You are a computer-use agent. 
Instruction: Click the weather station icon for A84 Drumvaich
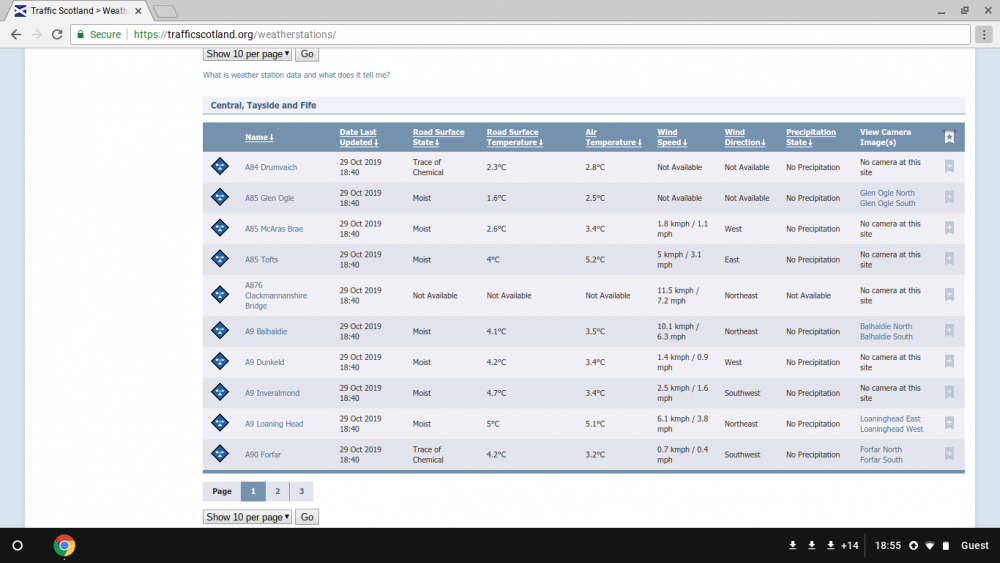[220, 166]
